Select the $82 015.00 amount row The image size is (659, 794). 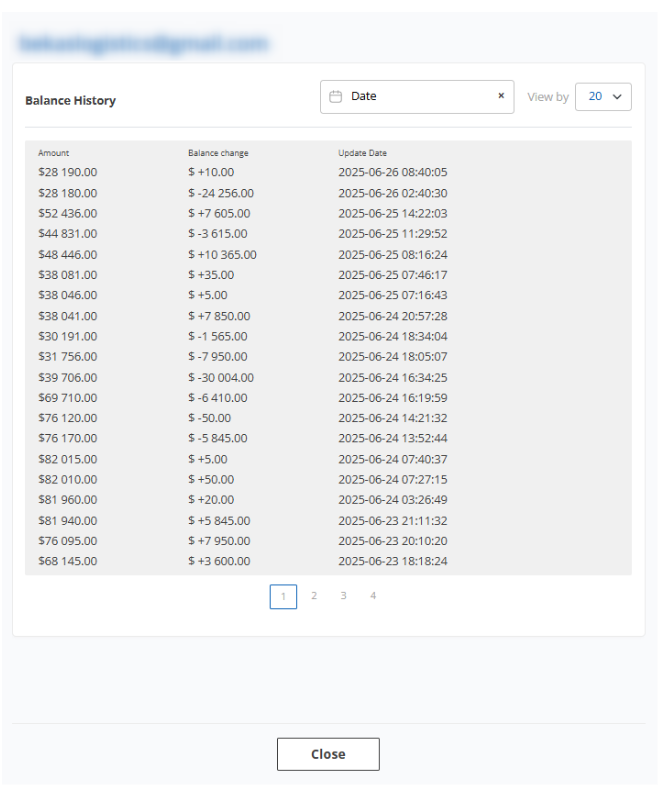tap(67, 459)
